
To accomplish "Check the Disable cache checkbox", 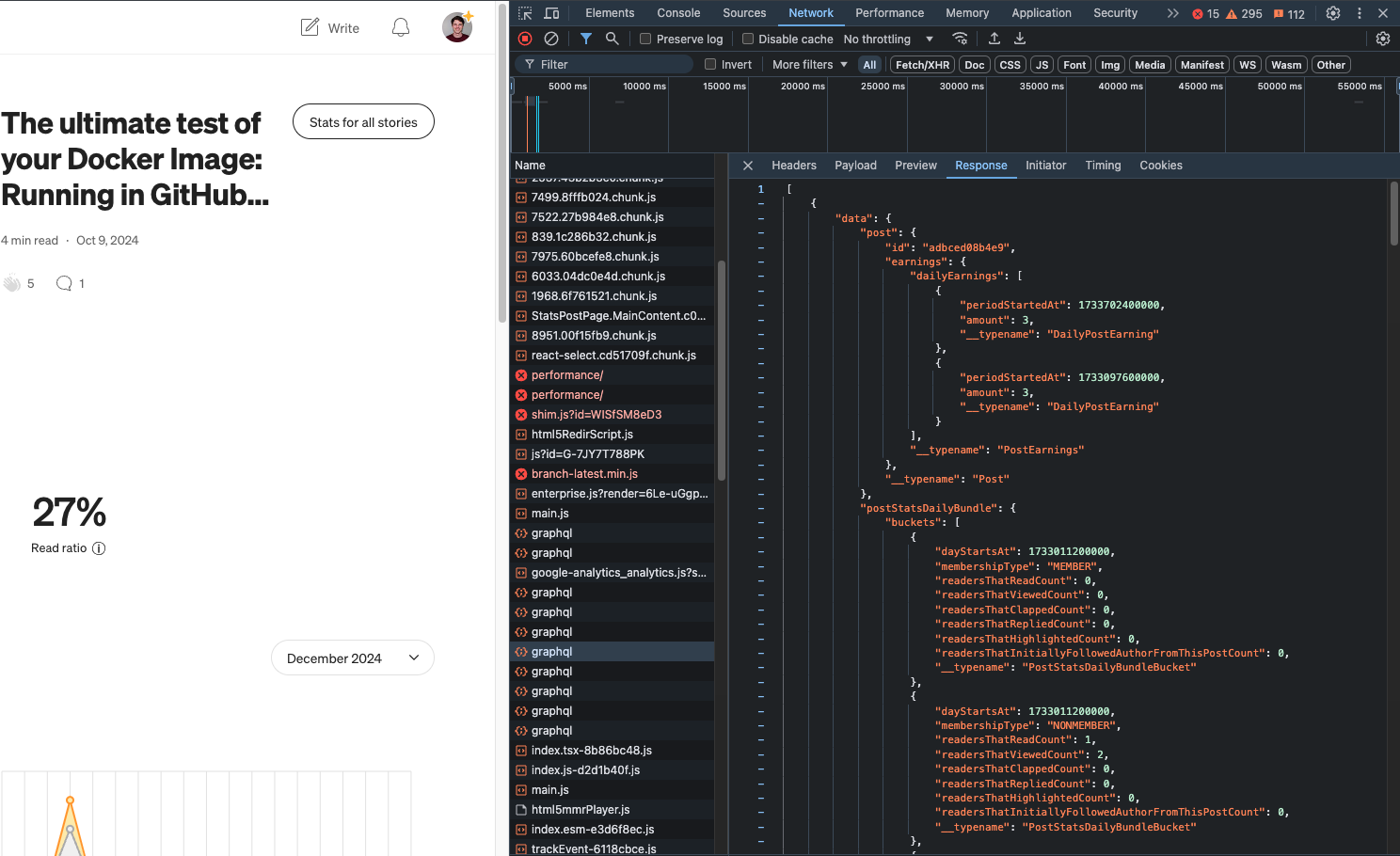I will click(748, 39).
